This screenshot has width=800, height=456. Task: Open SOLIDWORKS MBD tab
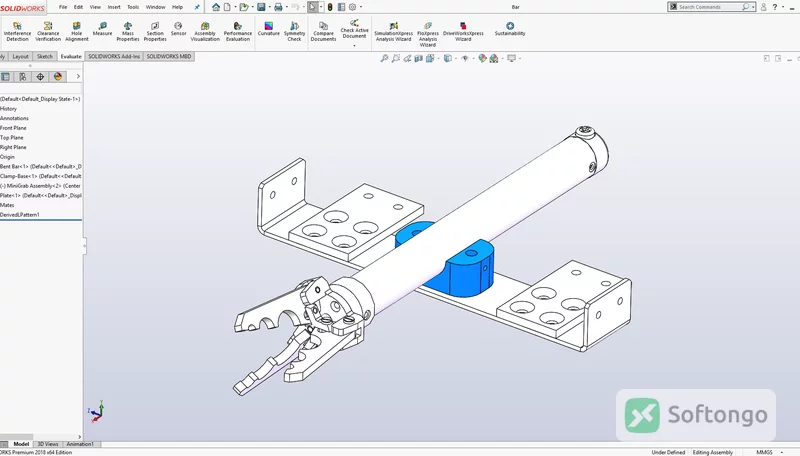pos(169,57)
